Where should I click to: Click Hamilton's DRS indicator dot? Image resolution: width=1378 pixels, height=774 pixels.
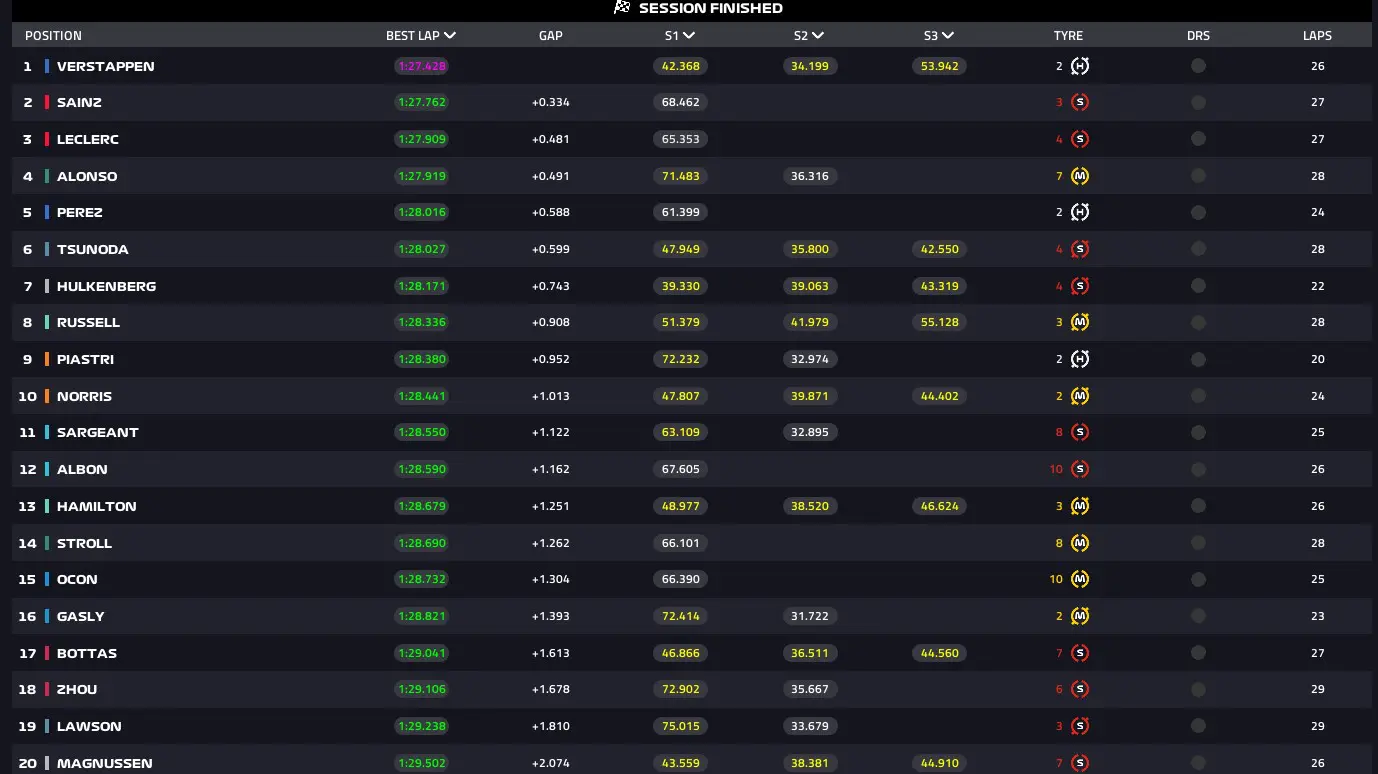tap(1198, 506)
